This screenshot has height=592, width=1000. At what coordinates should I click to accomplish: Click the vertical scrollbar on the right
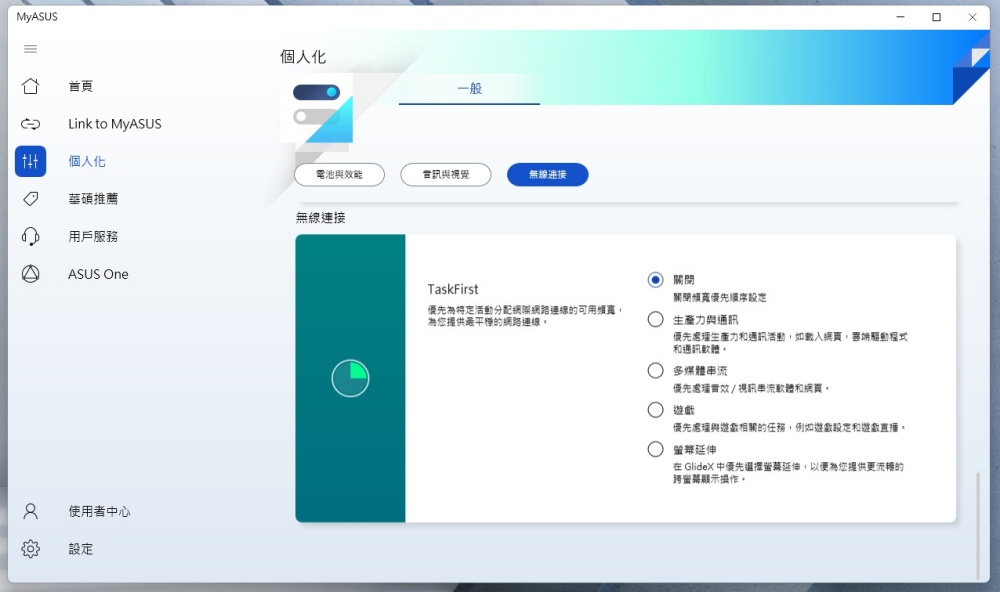(x=978, y=525)
